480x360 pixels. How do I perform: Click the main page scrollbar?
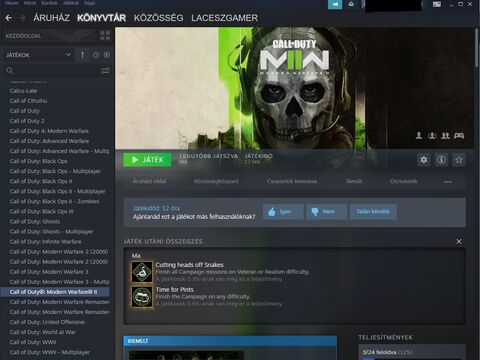[x=477, y=48]
